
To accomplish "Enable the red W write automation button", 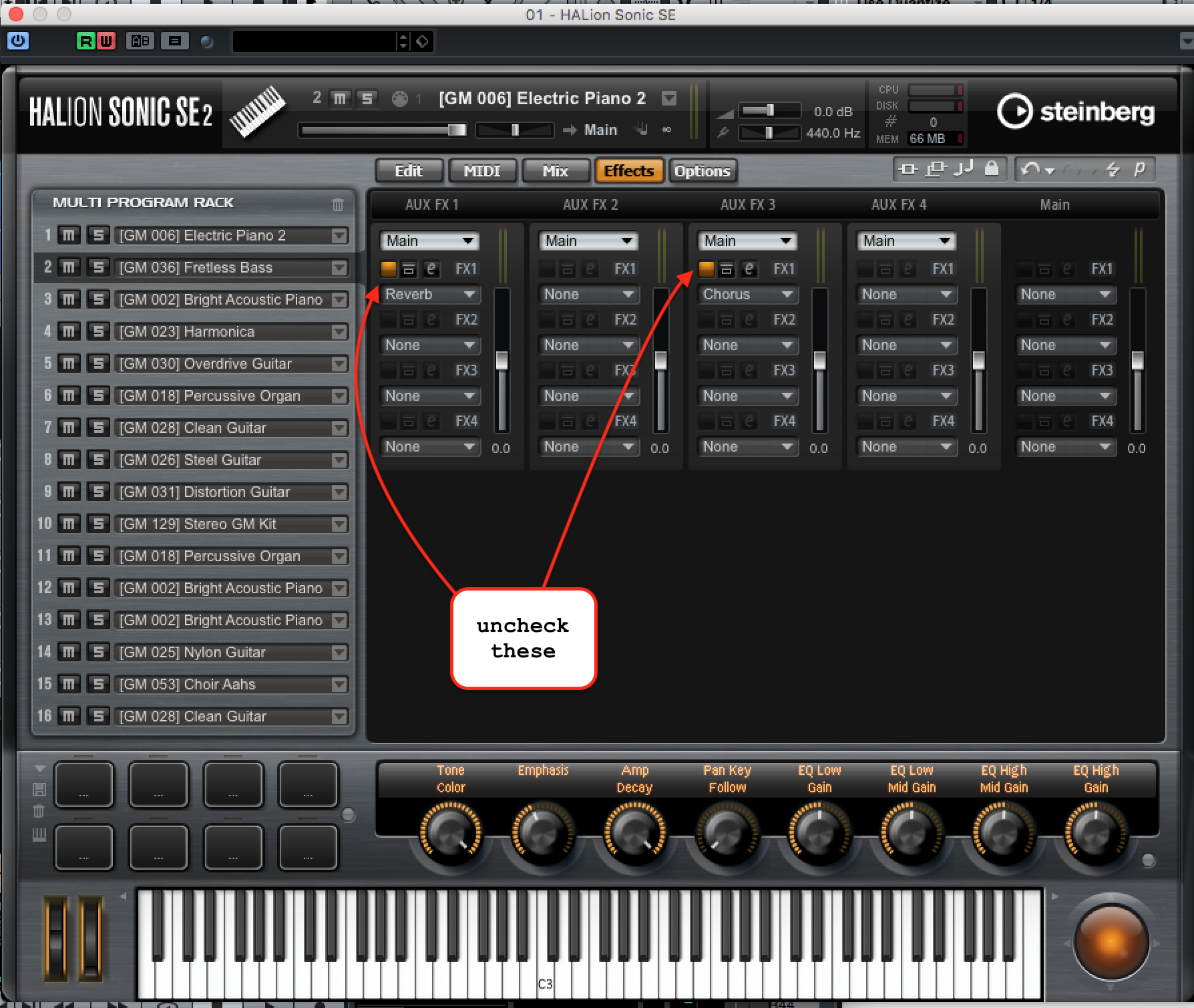I will pos(106,41).
